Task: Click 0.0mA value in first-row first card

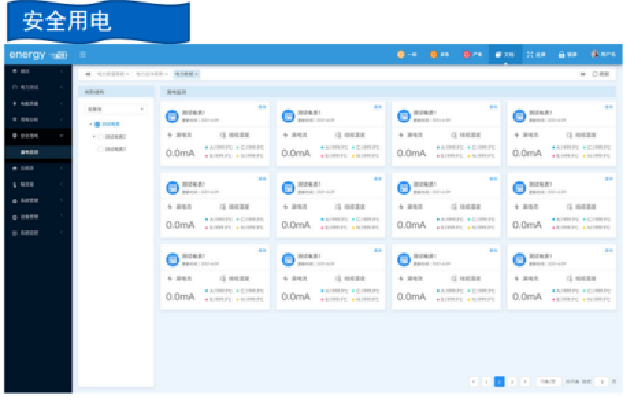Action: [181, 153]
